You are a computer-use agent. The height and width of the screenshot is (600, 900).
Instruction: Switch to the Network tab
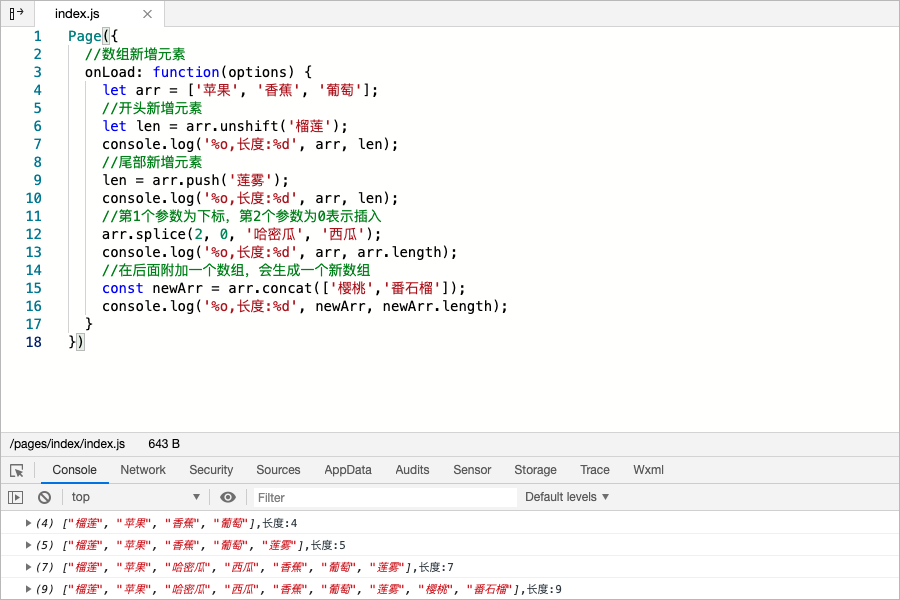pos(143,470)
